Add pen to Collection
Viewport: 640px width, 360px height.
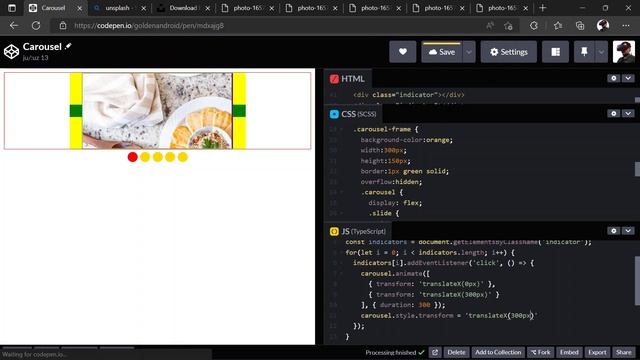pos(498,352)
